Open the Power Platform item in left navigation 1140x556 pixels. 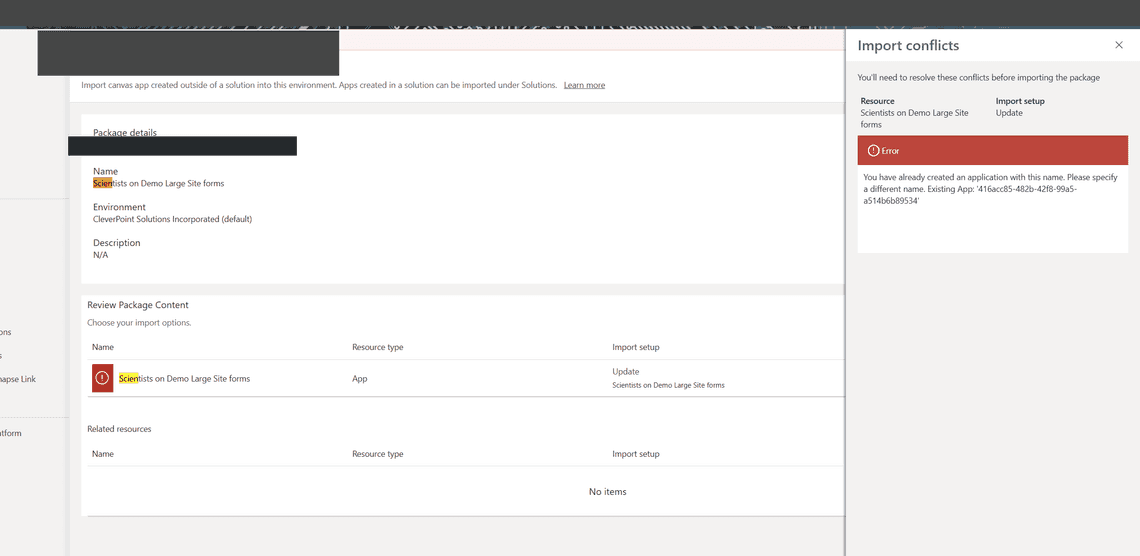11,433
